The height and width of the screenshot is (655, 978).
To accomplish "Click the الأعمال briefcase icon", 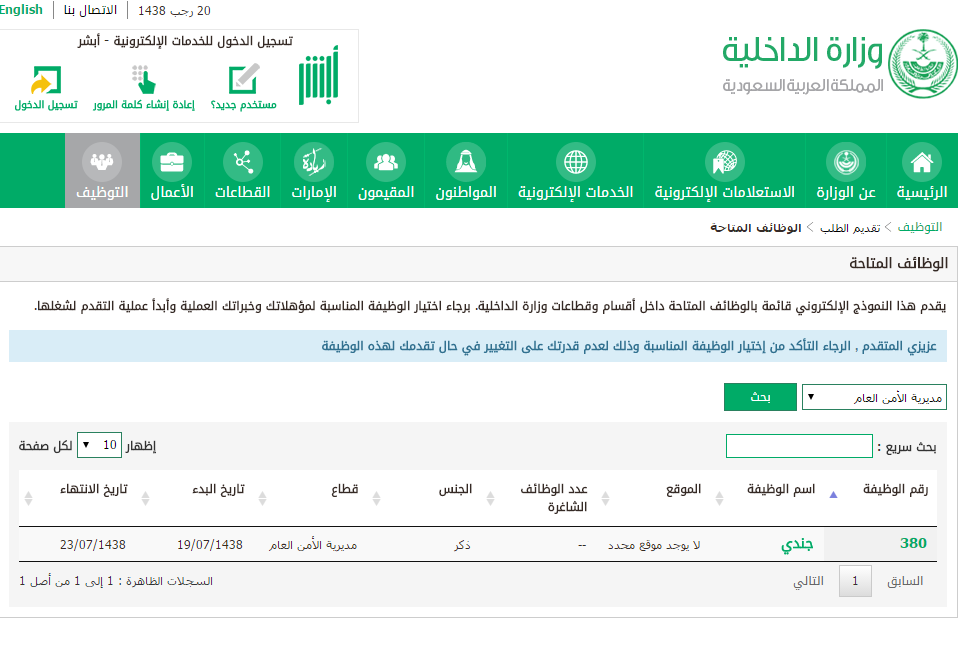I will (172, 162).
